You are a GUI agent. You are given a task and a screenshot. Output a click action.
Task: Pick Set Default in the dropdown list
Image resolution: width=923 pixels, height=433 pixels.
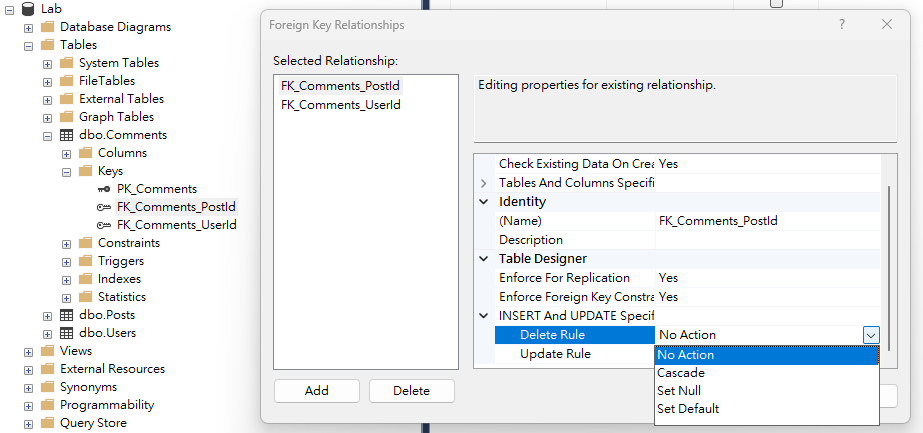click(688, 409)
